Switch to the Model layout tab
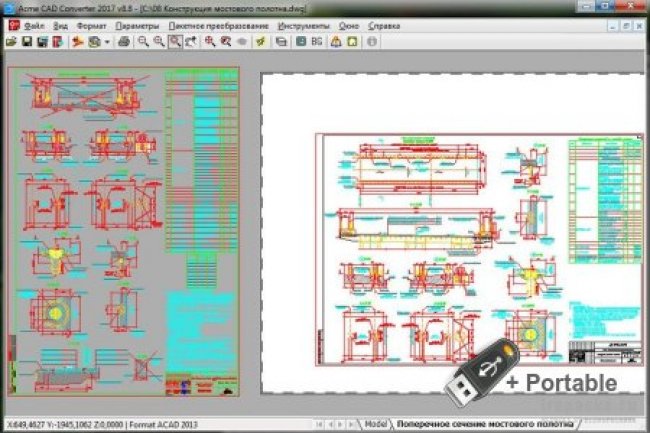The image size is (650, 433). point(376,424)
